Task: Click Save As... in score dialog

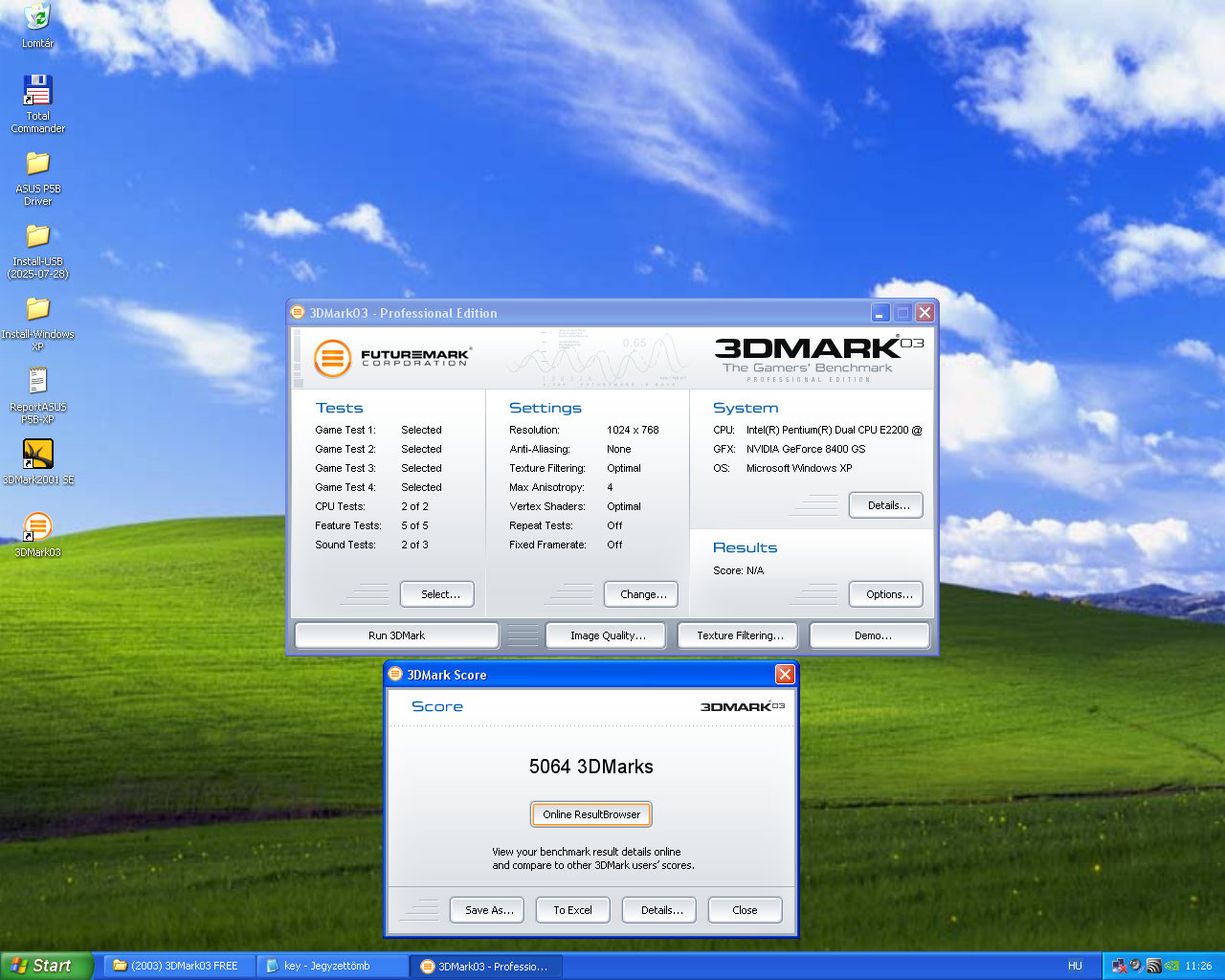Action: (489, 910)
